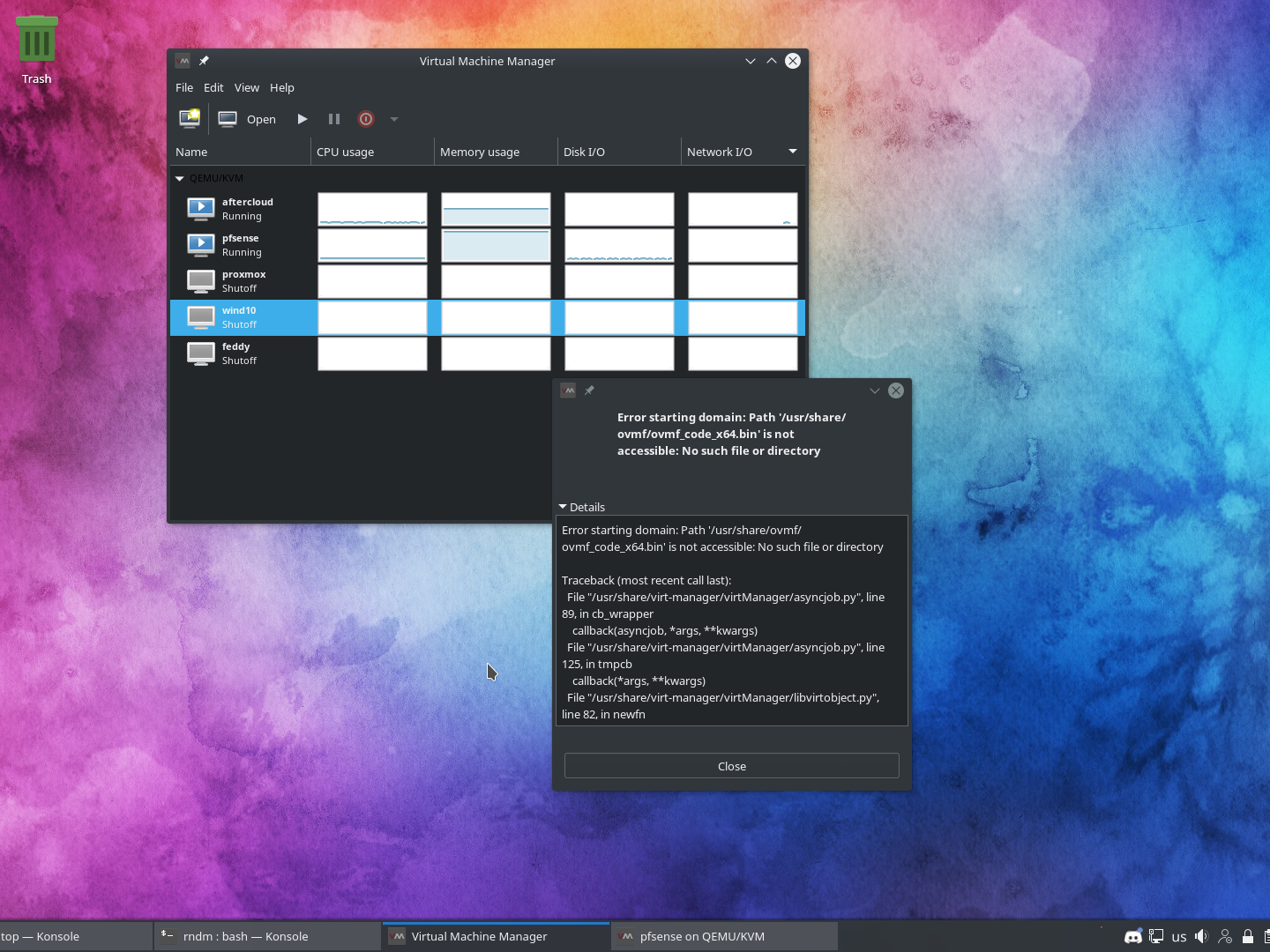Click the Discord tray icon
The height and width of the screenshot is (952, 1270).
[x=1133, y=936]
